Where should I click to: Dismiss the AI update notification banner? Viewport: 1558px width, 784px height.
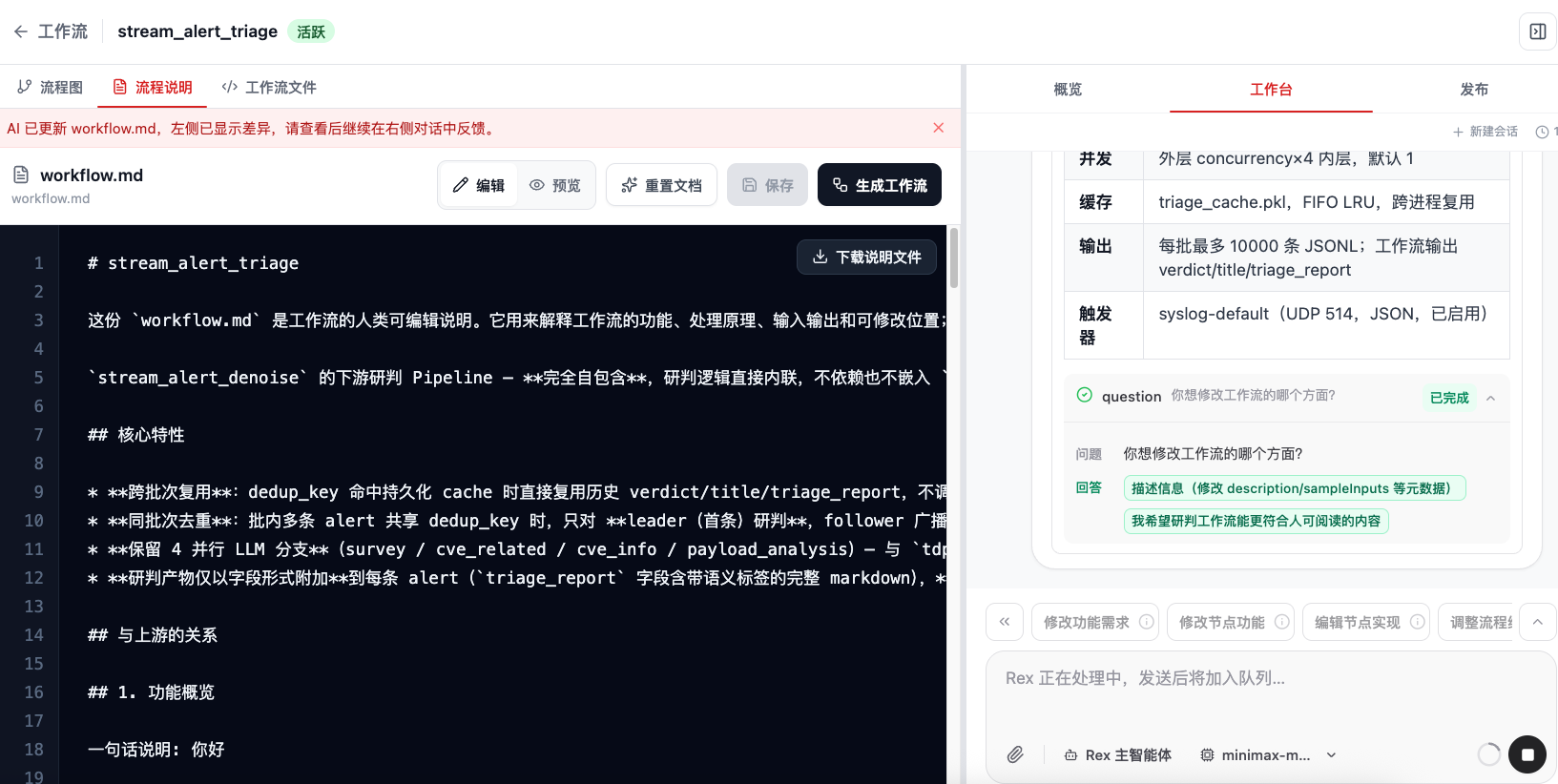939,128
